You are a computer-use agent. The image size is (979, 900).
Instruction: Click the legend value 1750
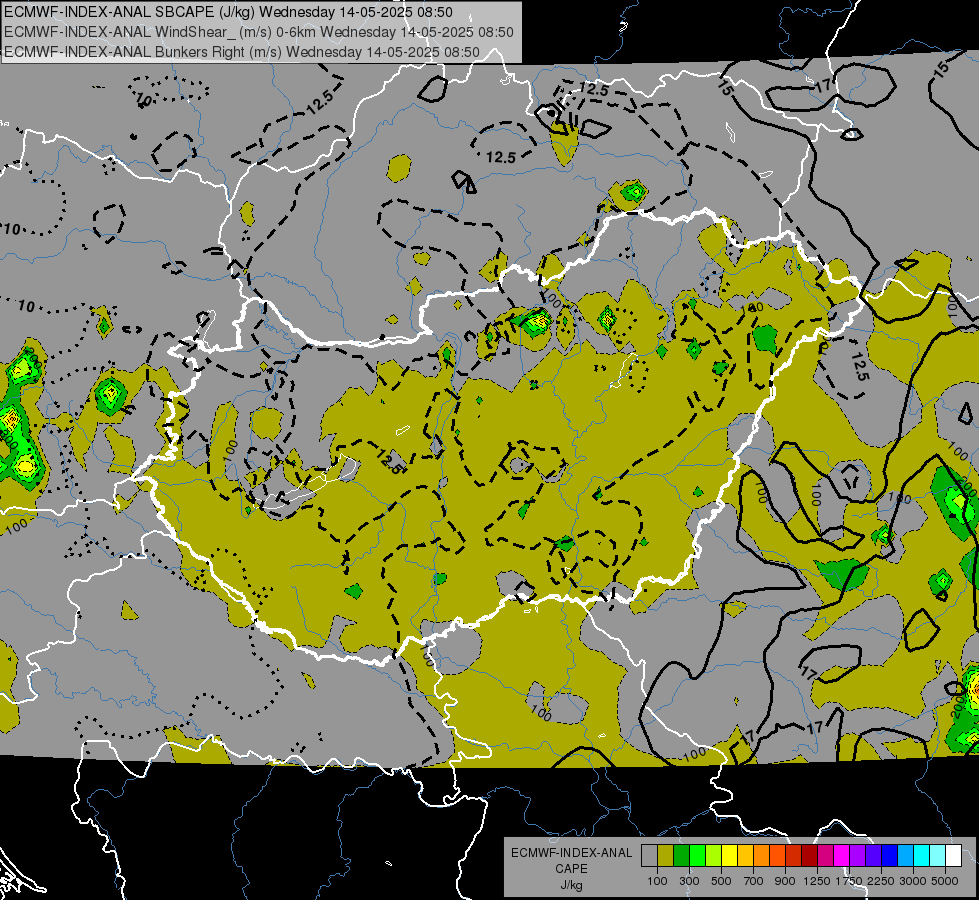849,881
